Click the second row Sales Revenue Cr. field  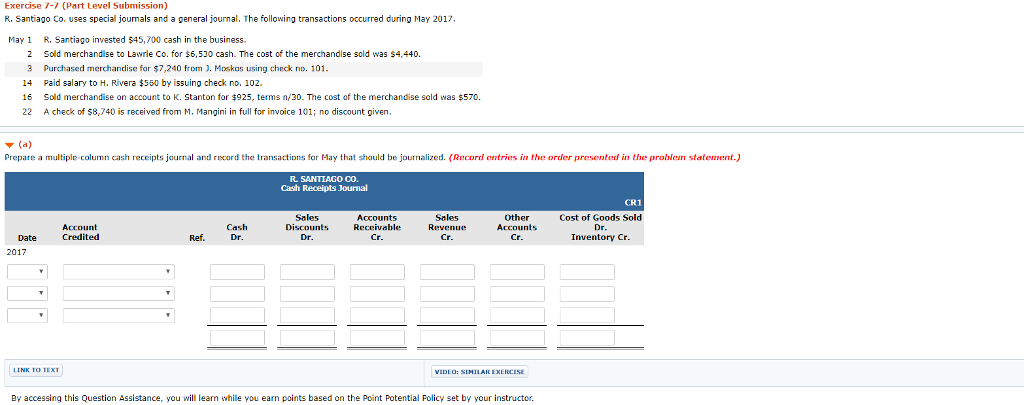[x=447, y=294]
